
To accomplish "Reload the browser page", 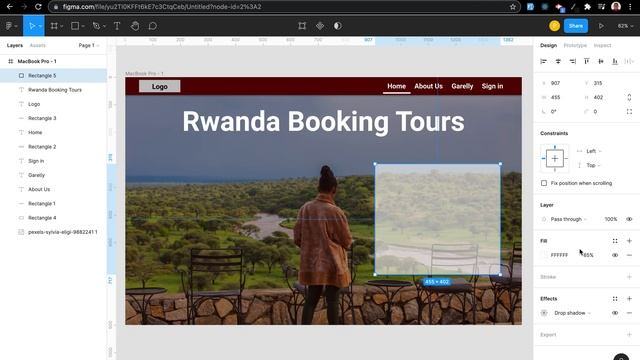I will point(38,7).
